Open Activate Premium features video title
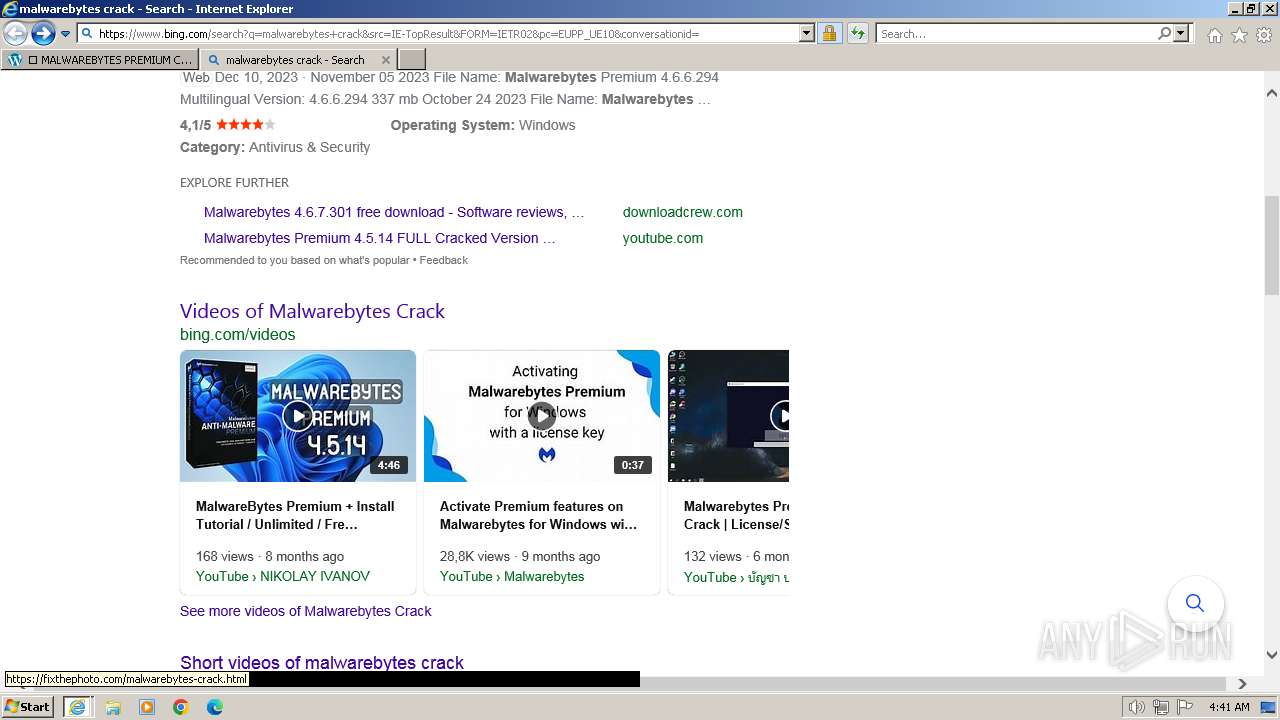The height and width of the screenshot is (720, 1280). click(x=538, y=515)
